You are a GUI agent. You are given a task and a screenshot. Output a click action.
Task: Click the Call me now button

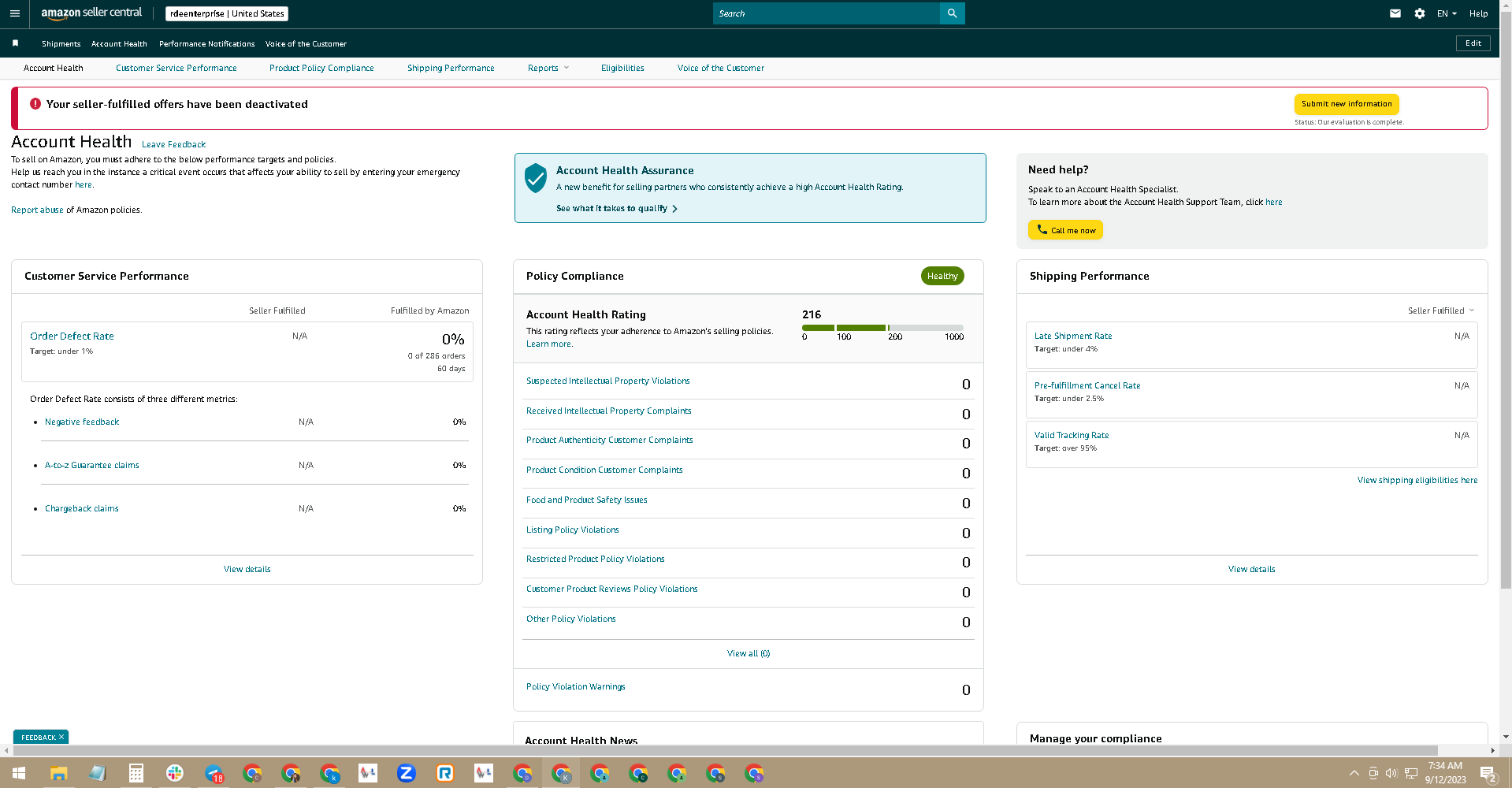(1065, 230)
